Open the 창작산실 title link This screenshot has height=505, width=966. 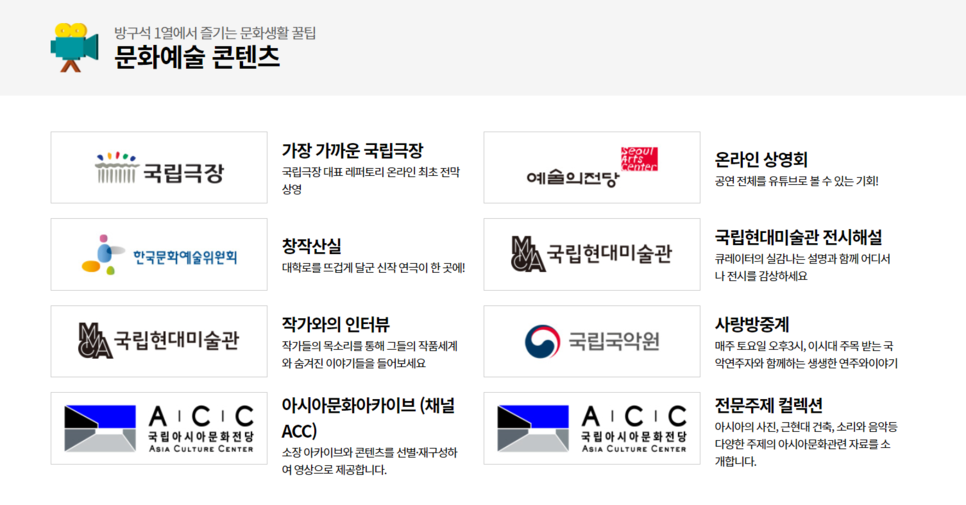(311, 246)
